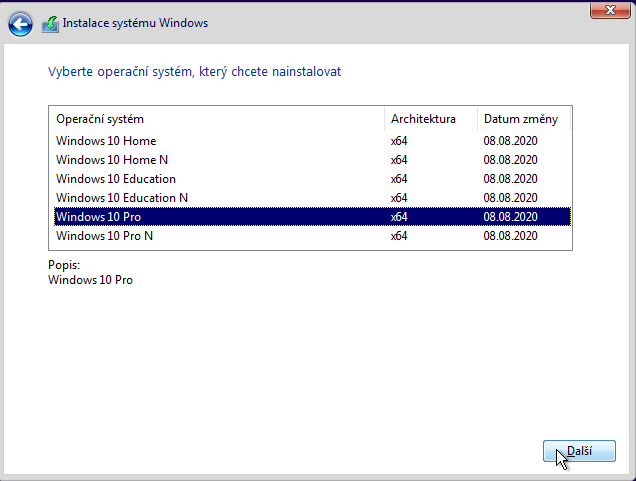The image size is (636, 481).
Task: Sort by Operační systém column header
Action: click(x=99, y=119)
